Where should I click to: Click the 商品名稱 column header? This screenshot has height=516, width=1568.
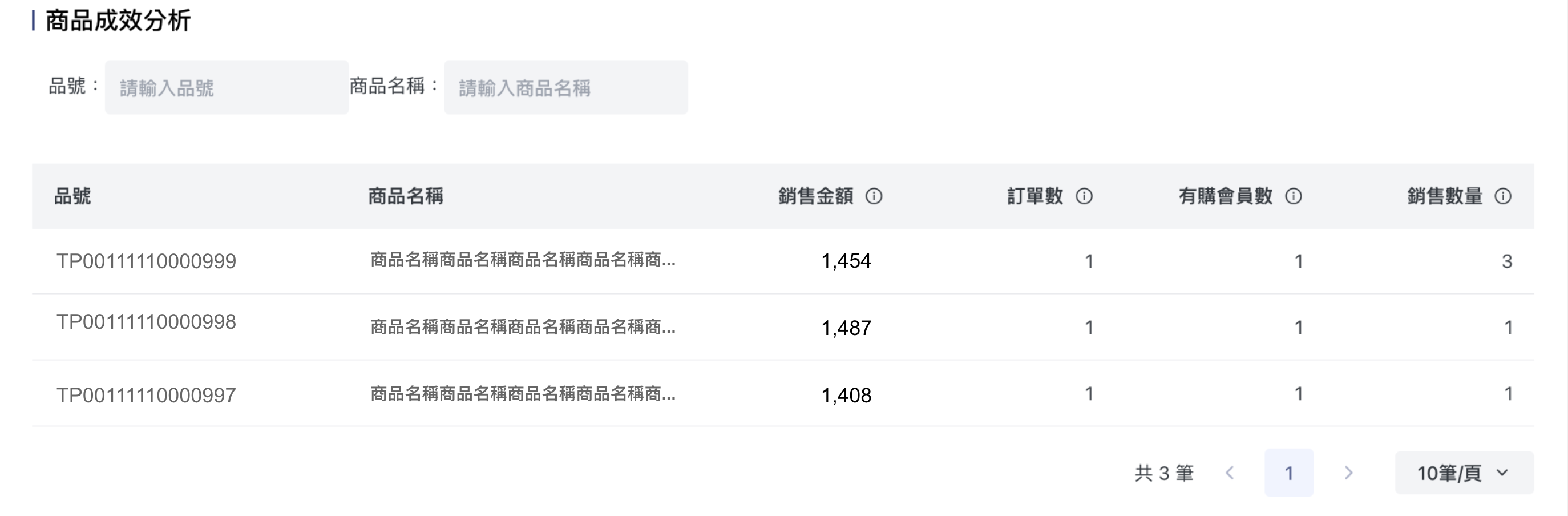point(405,196)
